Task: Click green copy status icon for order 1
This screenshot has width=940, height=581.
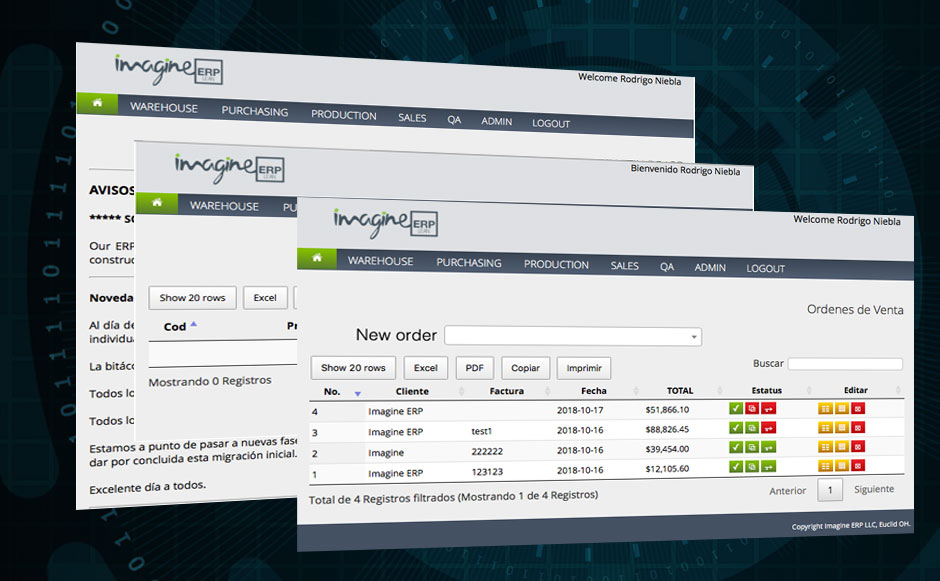Action: tap(752, 466)
